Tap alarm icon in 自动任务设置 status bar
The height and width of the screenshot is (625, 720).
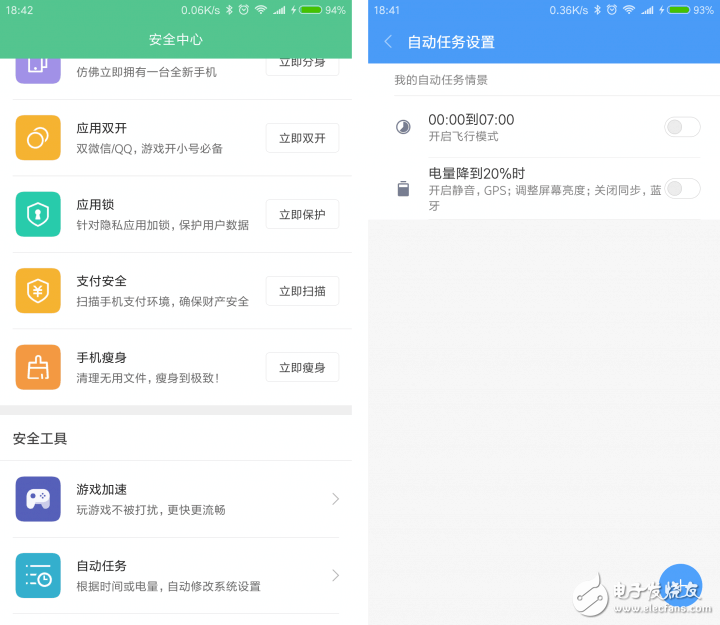(612, 10)
